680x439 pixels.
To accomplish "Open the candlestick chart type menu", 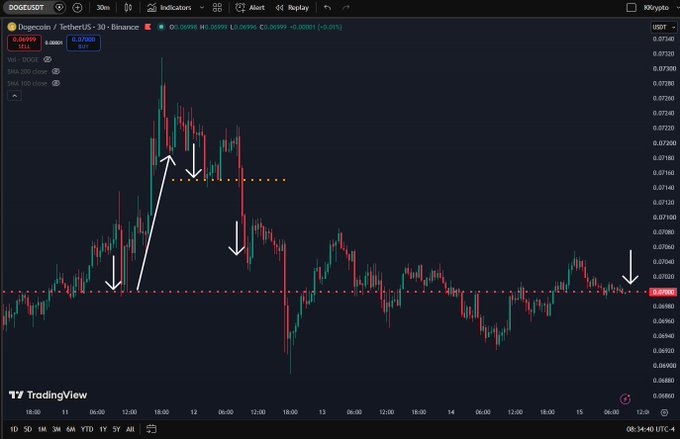I will tap(128, 7).
